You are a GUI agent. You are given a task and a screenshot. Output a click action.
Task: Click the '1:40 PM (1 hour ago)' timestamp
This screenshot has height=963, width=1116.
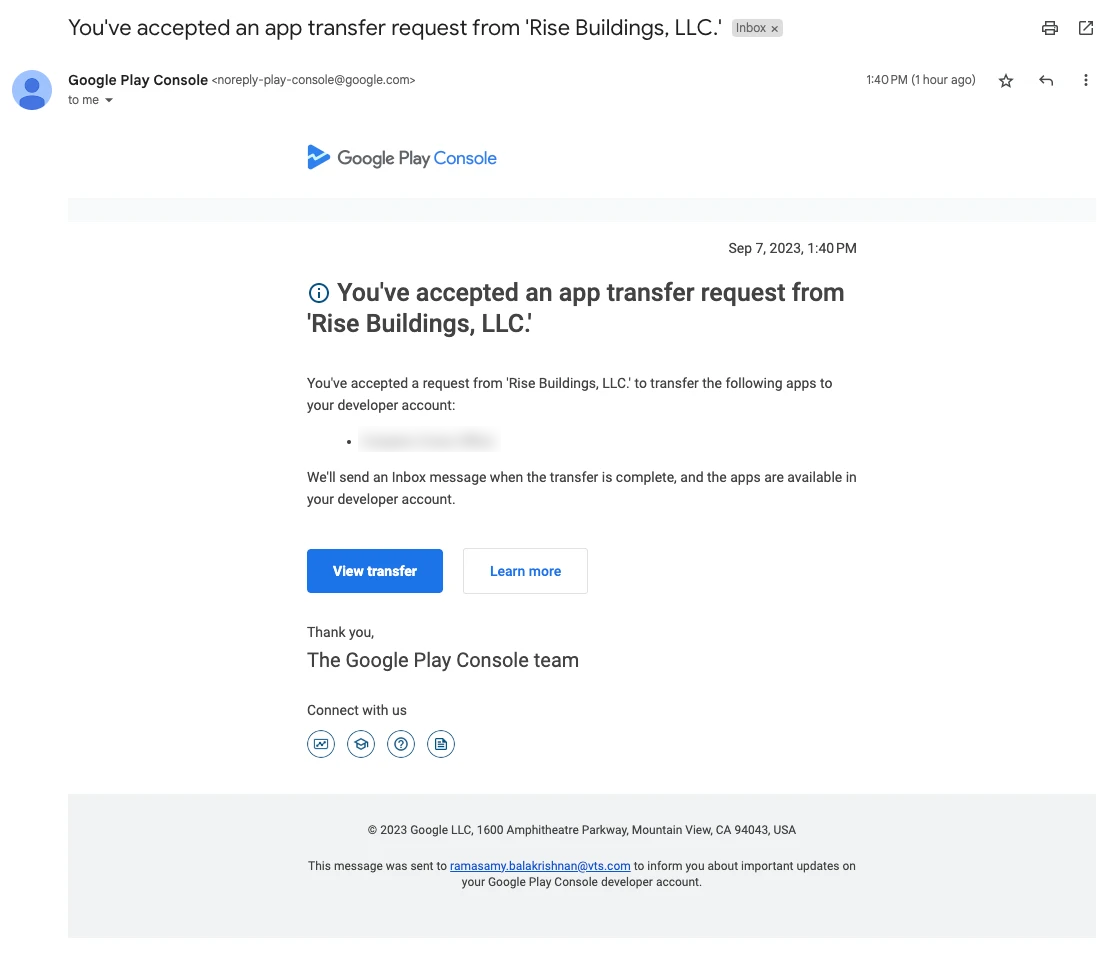tap(920, 80)
